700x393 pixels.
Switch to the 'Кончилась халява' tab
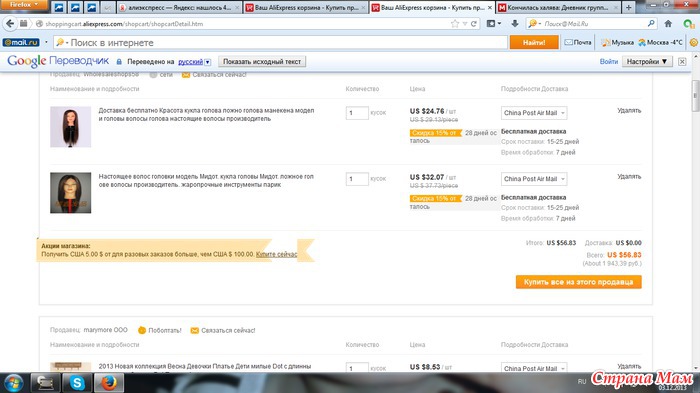click(558, 8)
